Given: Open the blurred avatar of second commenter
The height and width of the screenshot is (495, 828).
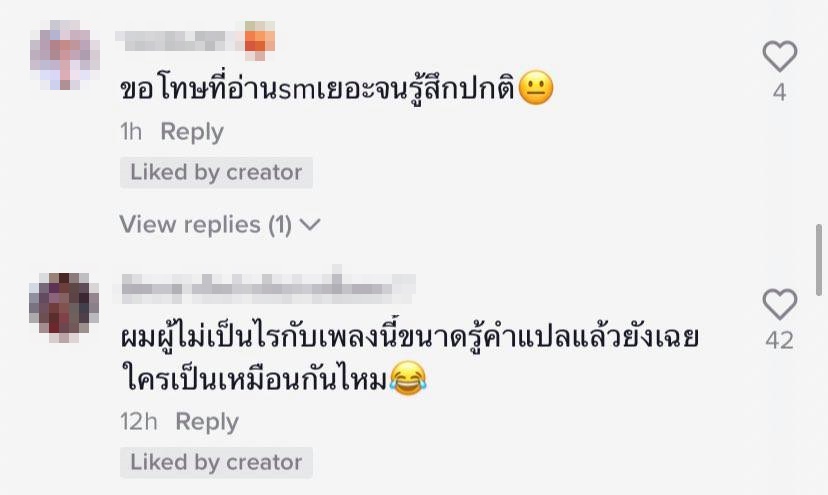Looking at the screenshot, I should (64, 307).
